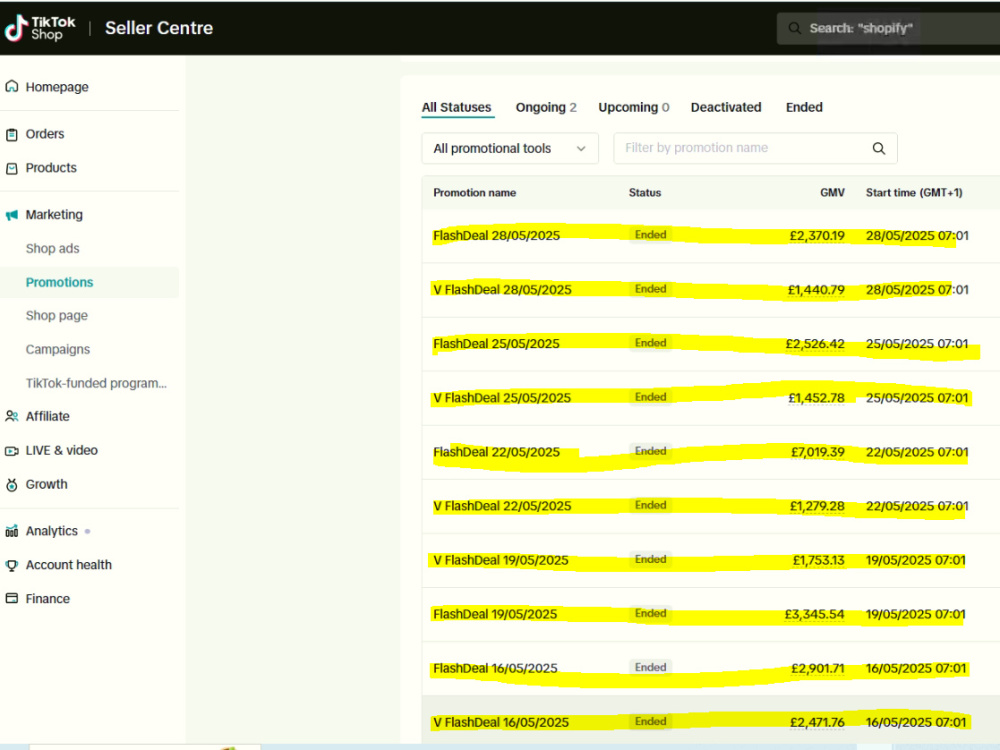Click the Start time (GMT+1) column header
The width and height of the screenshot is (1000, 750).
click(914, 193)
